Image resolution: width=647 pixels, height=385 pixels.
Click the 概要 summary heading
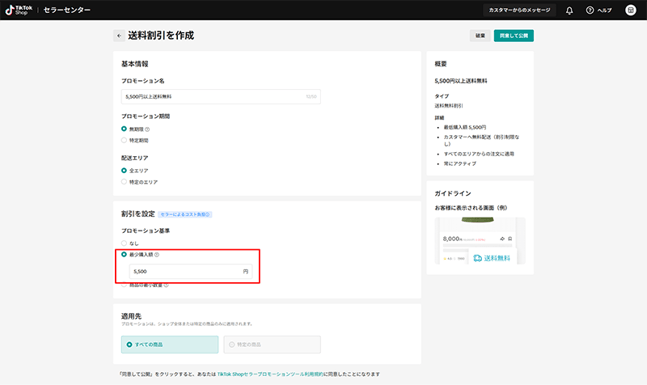coord(441,64)
